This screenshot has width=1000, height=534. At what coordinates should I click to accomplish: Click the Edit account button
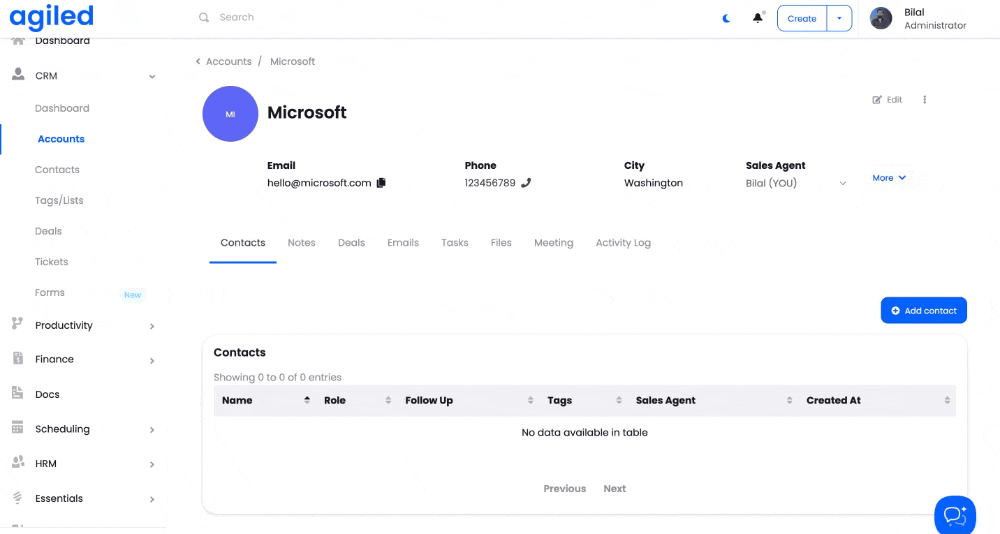(x=887, y=100)
